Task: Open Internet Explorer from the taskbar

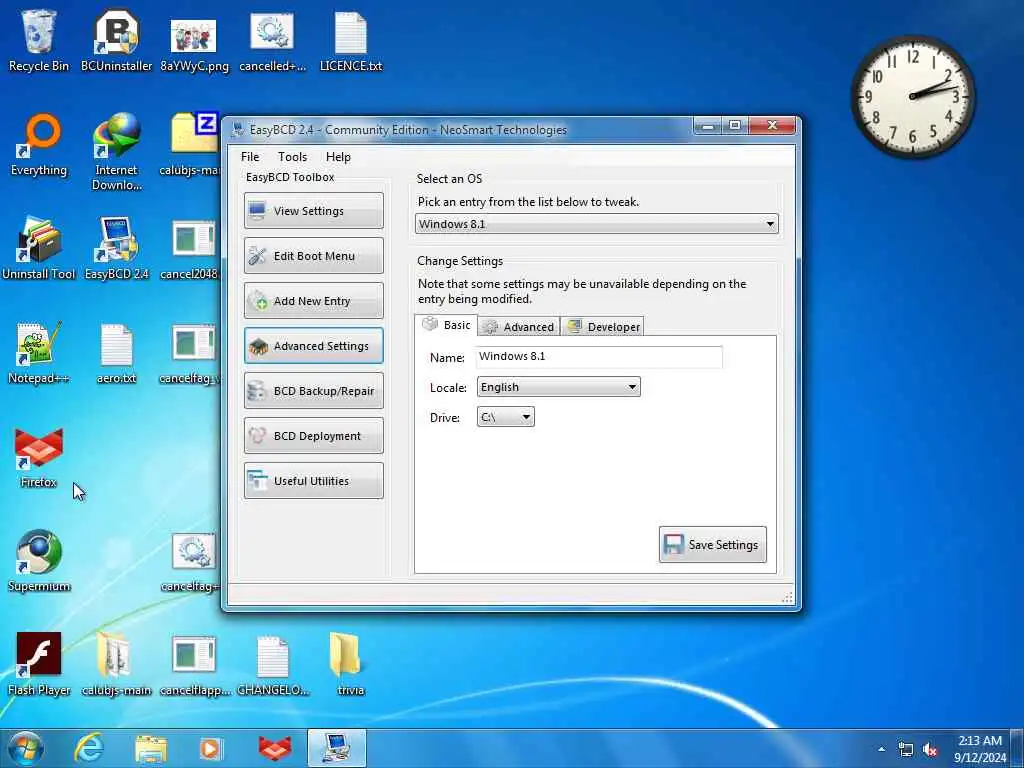Action: (89, 748)
